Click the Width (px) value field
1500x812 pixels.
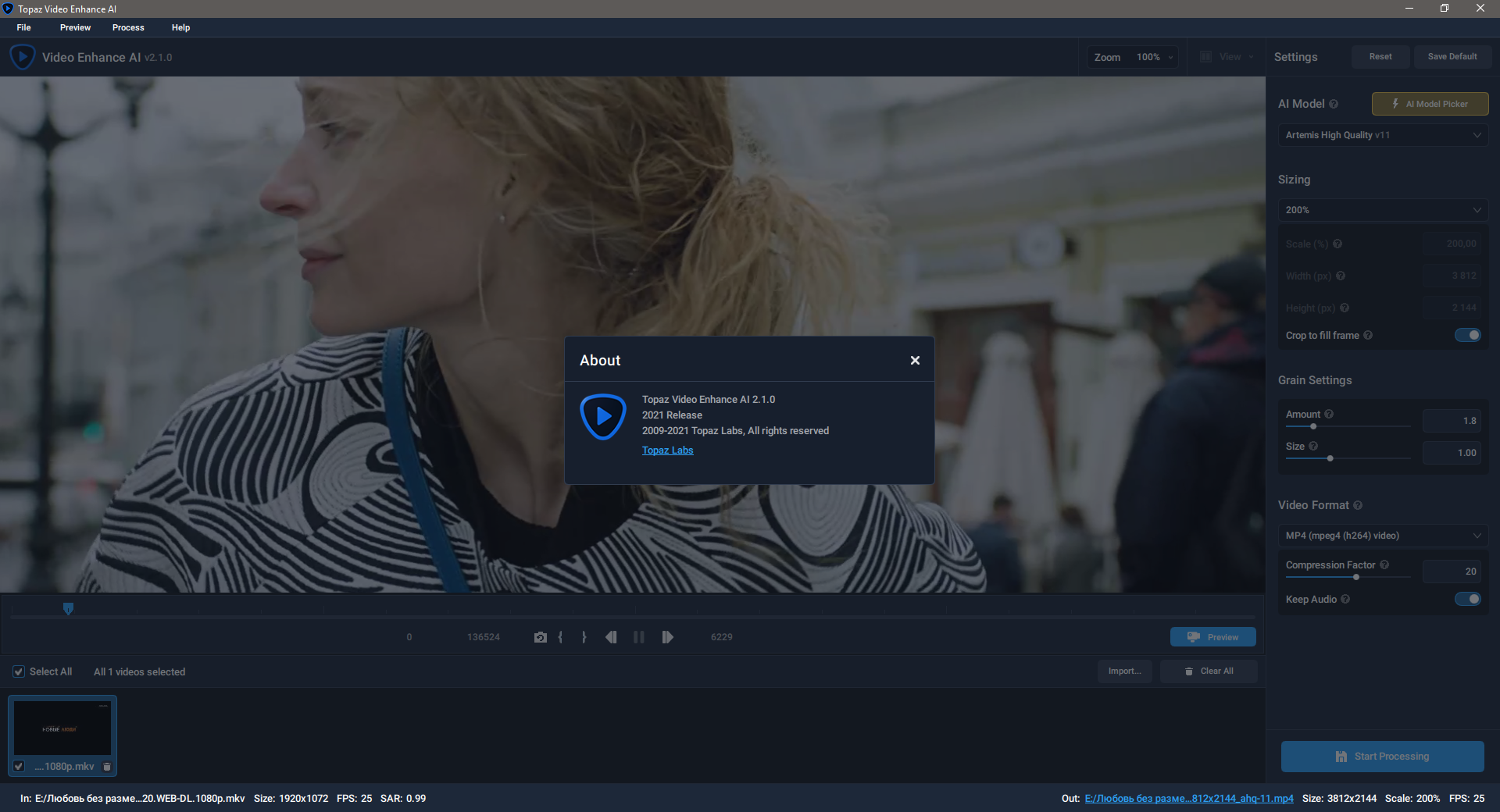(x=1452, y=276)
